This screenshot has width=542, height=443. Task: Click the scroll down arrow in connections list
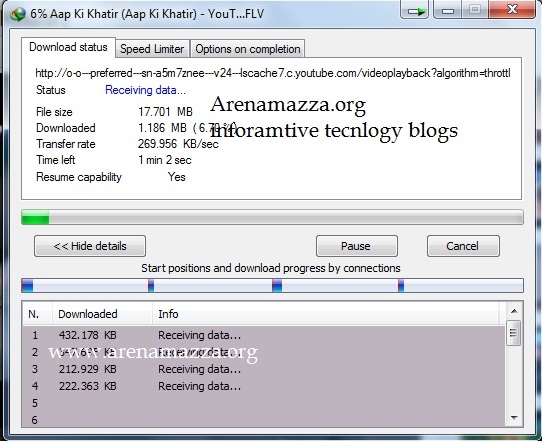[x=514, y=418]
